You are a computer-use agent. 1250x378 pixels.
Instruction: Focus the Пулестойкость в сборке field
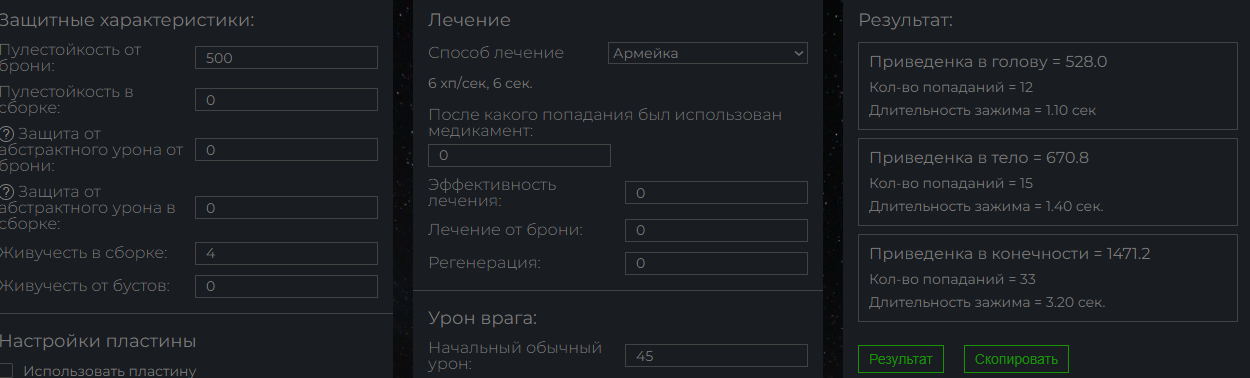point(286,100)
